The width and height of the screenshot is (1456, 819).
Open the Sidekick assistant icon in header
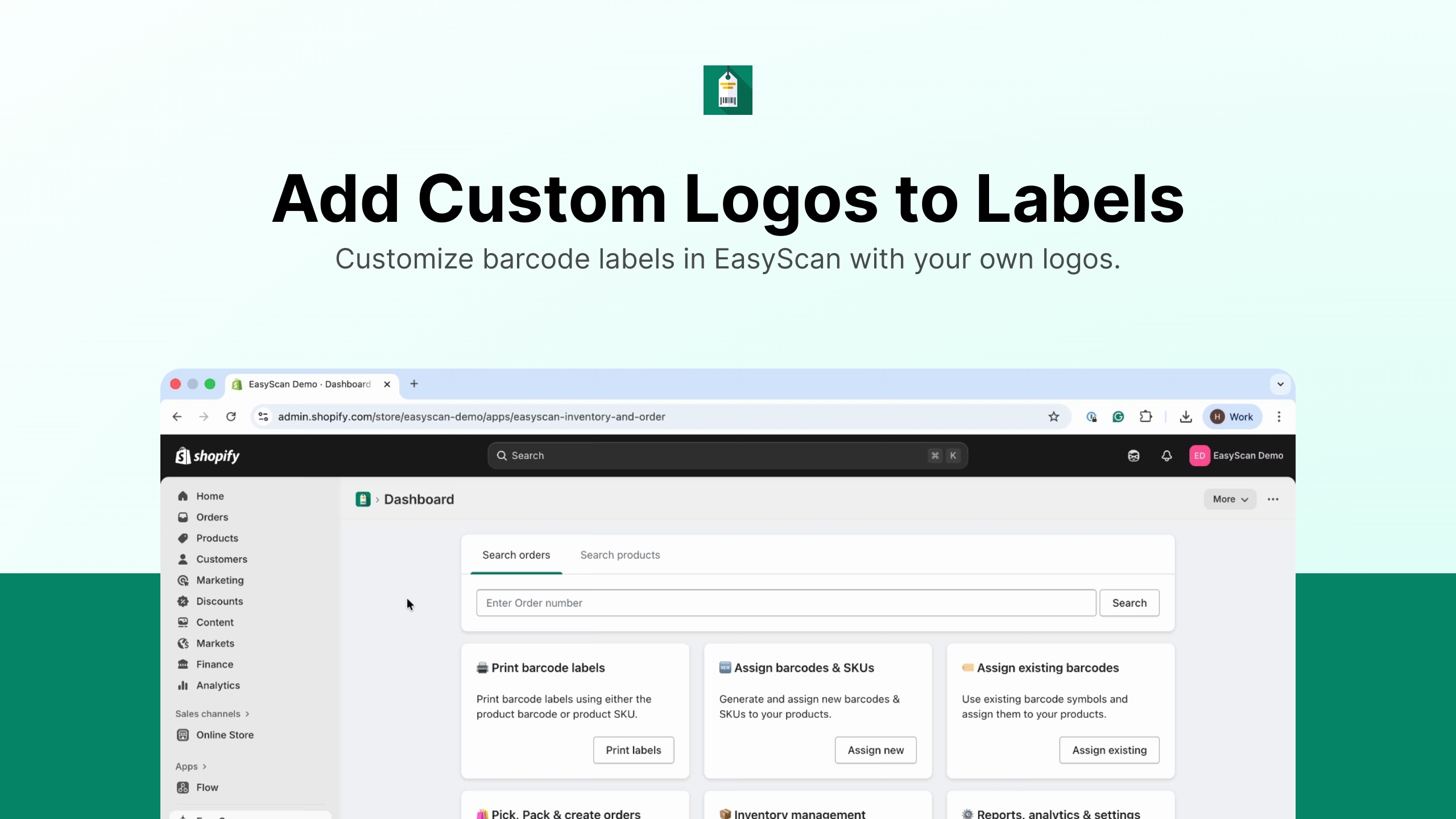pos(1134,456)
